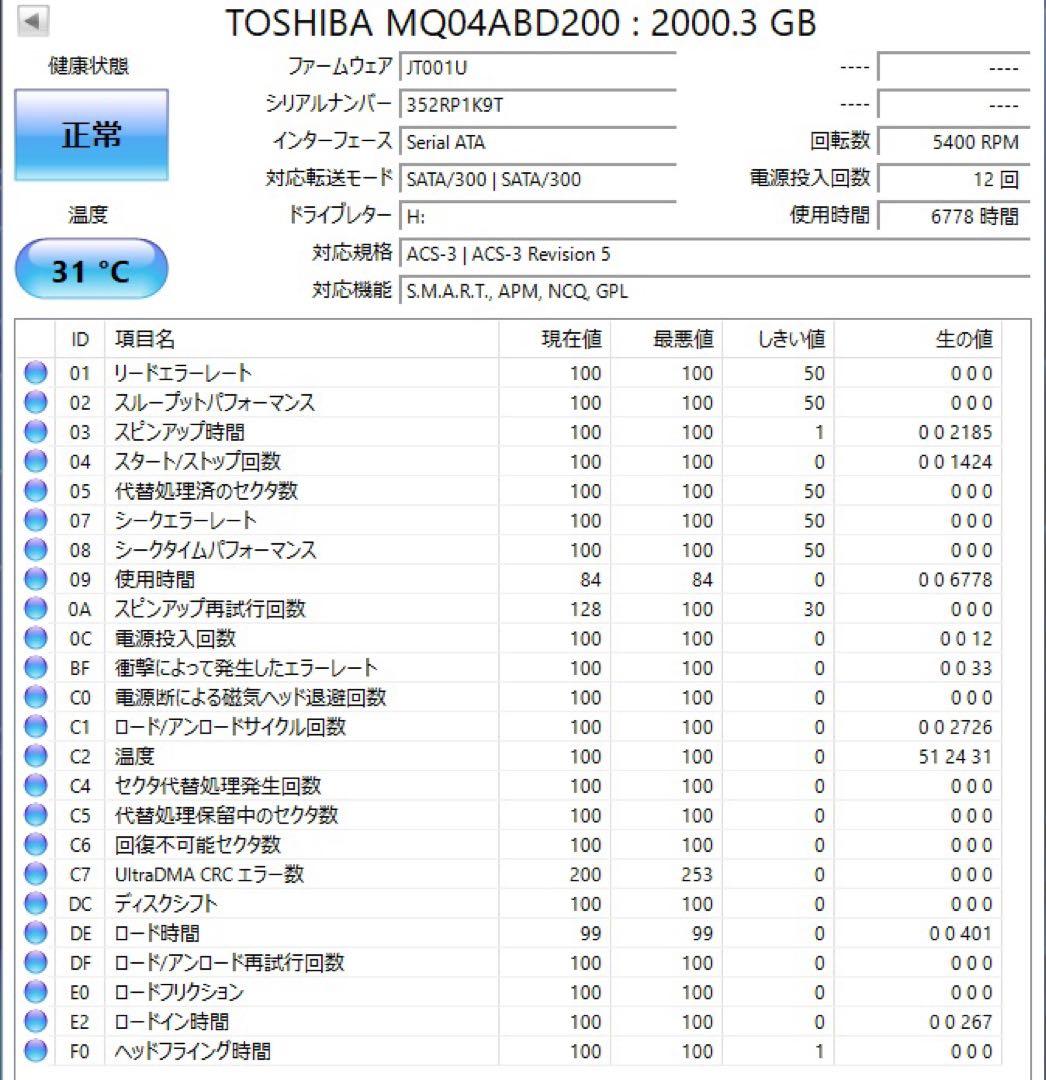
Task: Select worst value 253 in row C7
Action: [x=697, y=874]
